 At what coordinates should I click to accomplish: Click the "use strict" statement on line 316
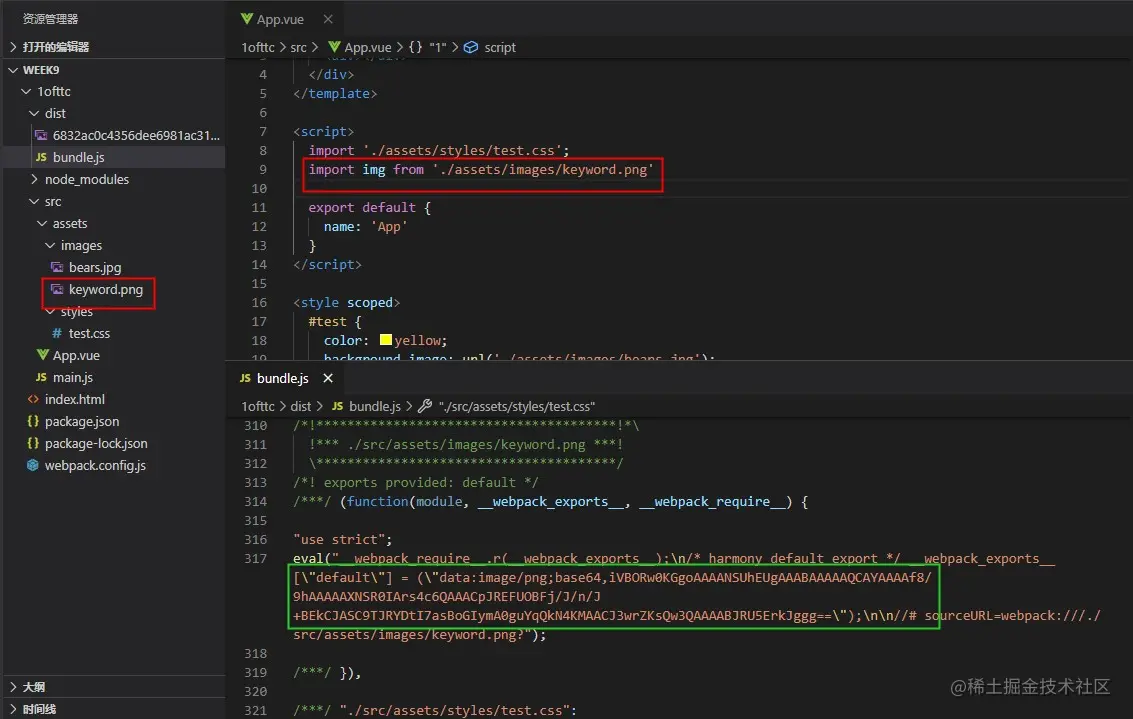(x=343, y=540)
